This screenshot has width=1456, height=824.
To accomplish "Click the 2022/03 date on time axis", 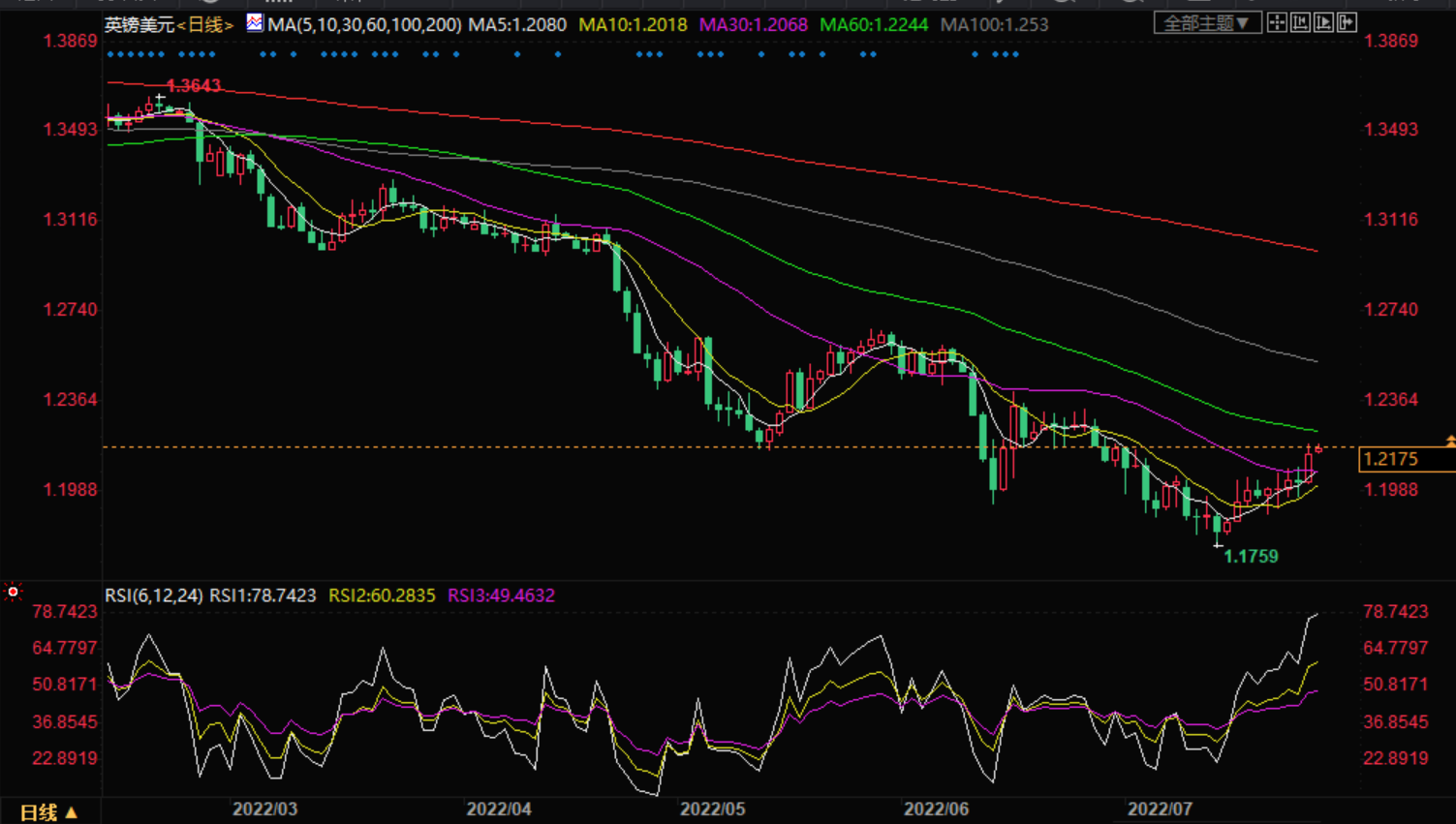I will (264, 809).
